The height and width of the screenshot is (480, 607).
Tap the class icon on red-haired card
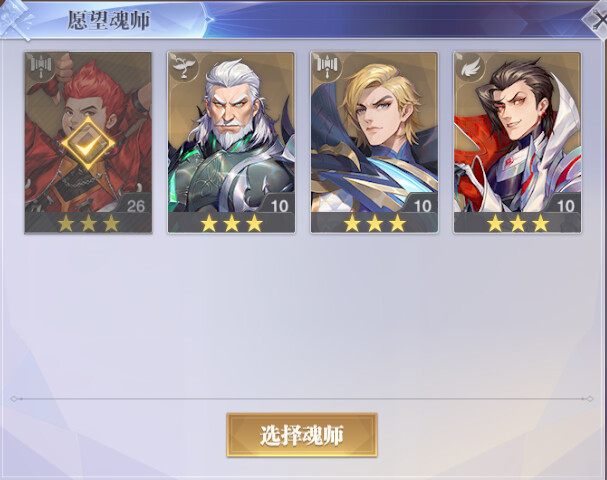click(41, 65)
